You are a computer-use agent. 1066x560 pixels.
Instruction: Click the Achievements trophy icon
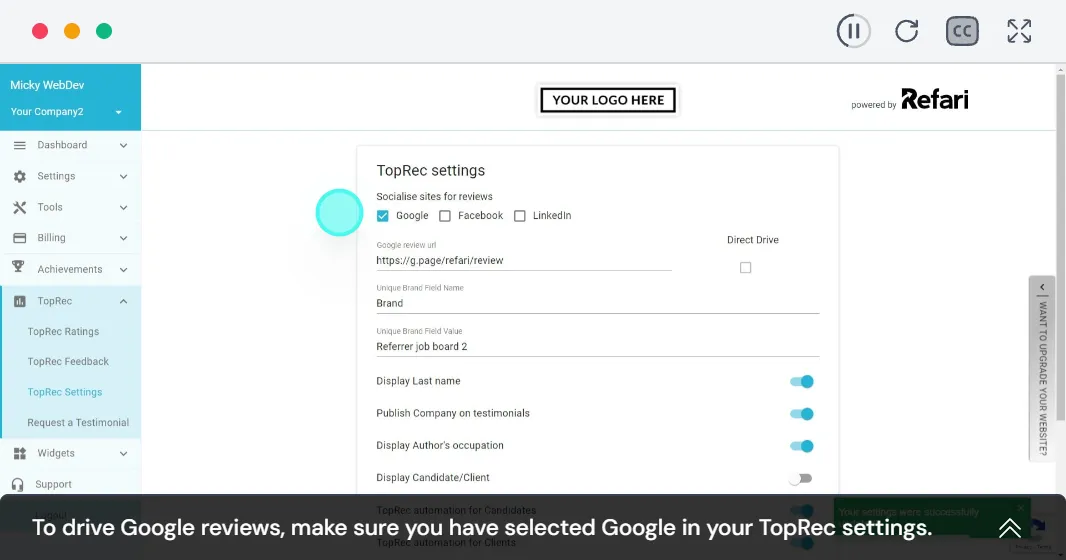[x=18, y=268]
